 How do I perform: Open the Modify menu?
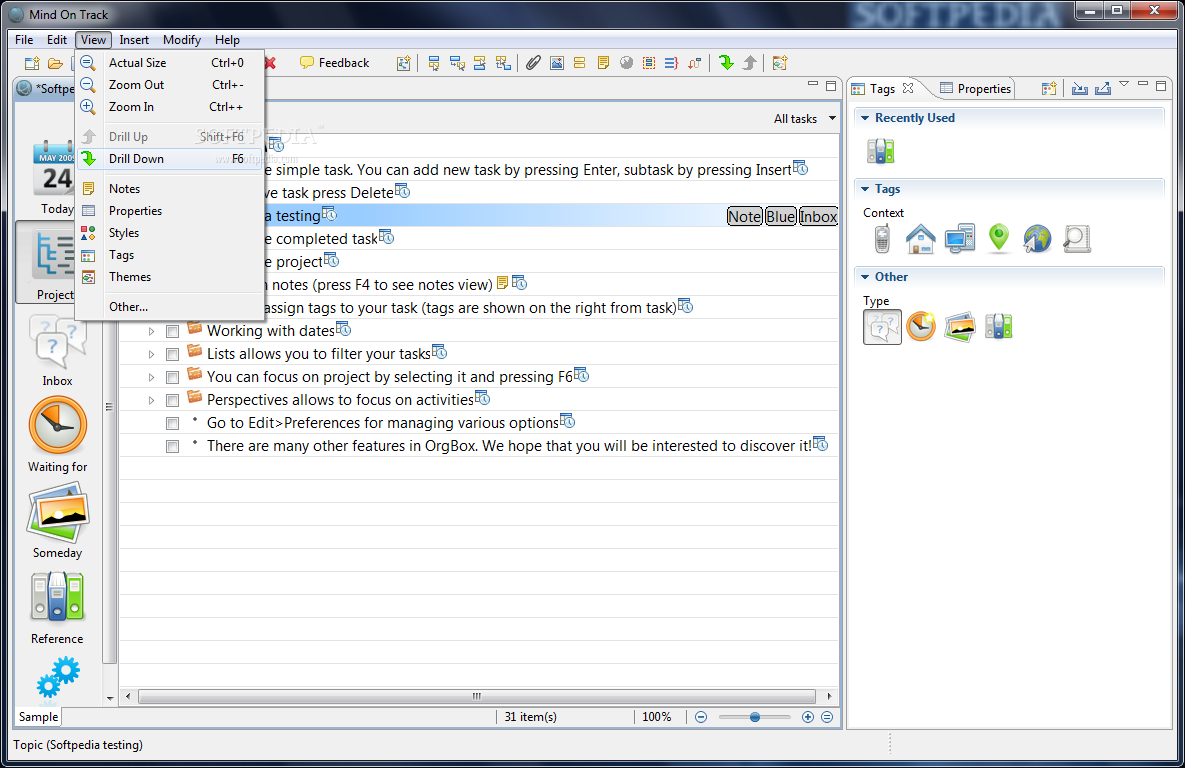tap(181, 40)
